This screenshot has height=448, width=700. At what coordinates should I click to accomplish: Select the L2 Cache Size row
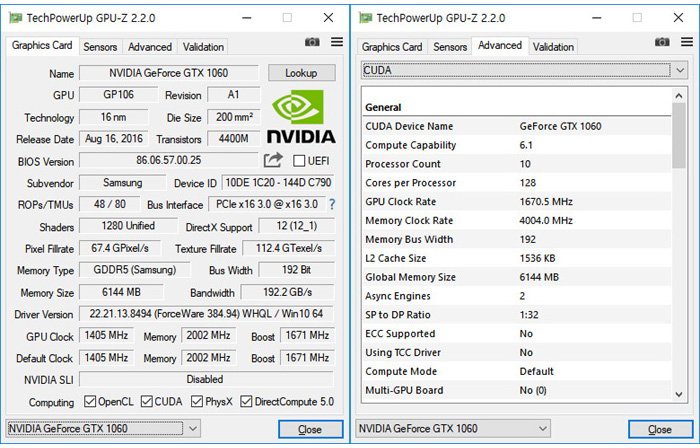pyautogui.click(x=517, y=258)
